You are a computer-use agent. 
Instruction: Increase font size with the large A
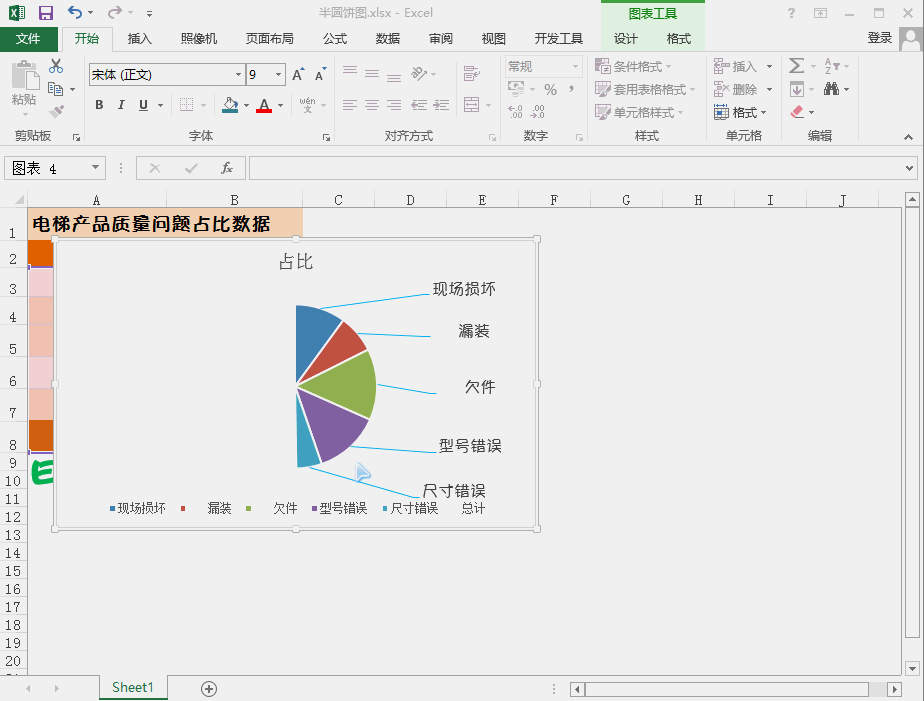pos(298,75)
